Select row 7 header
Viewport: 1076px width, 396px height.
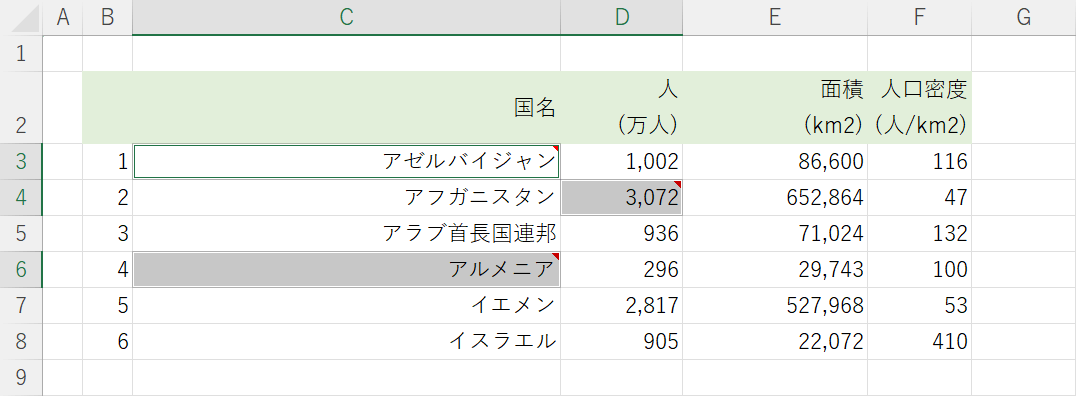click(x=21, y=305)
